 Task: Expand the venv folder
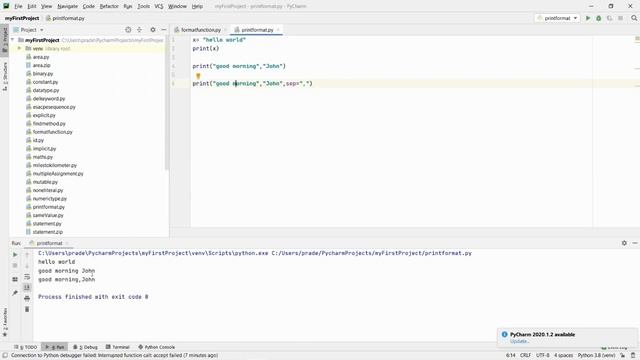click(19, 49)
